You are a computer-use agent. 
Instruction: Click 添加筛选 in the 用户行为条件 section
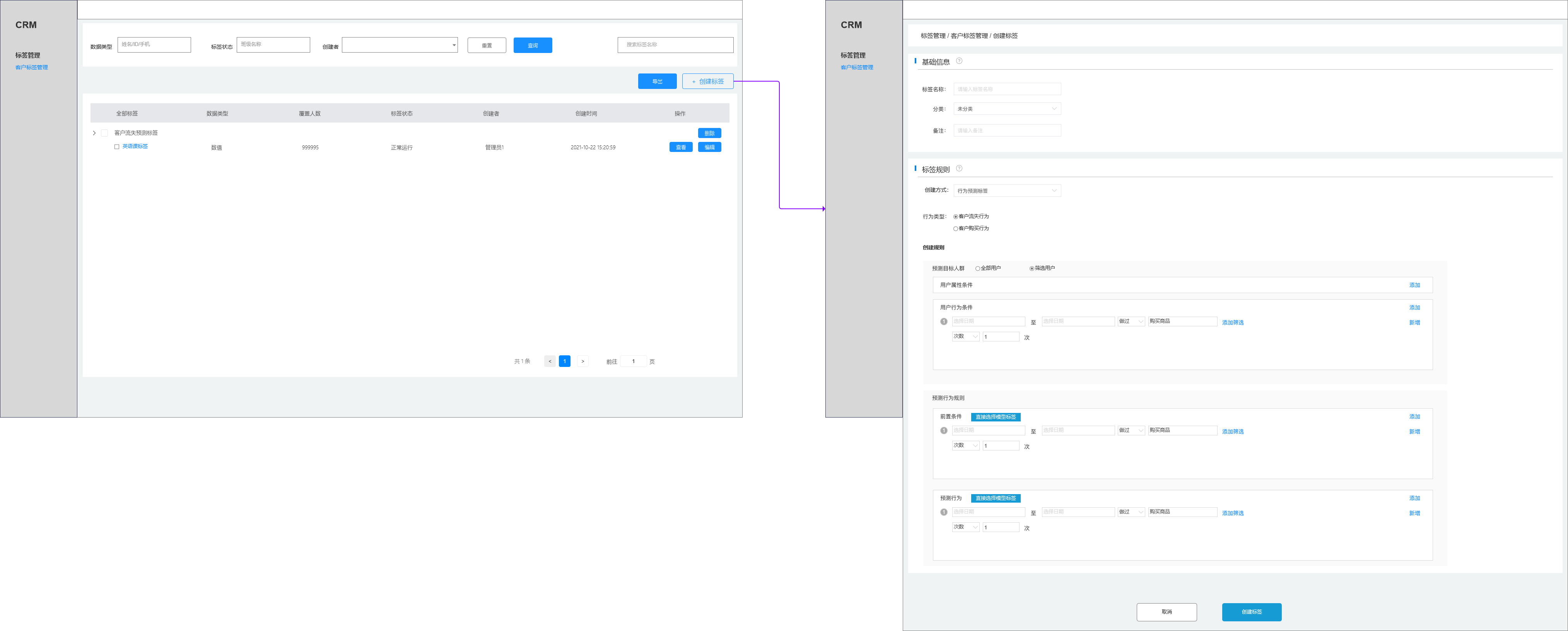1233,323
